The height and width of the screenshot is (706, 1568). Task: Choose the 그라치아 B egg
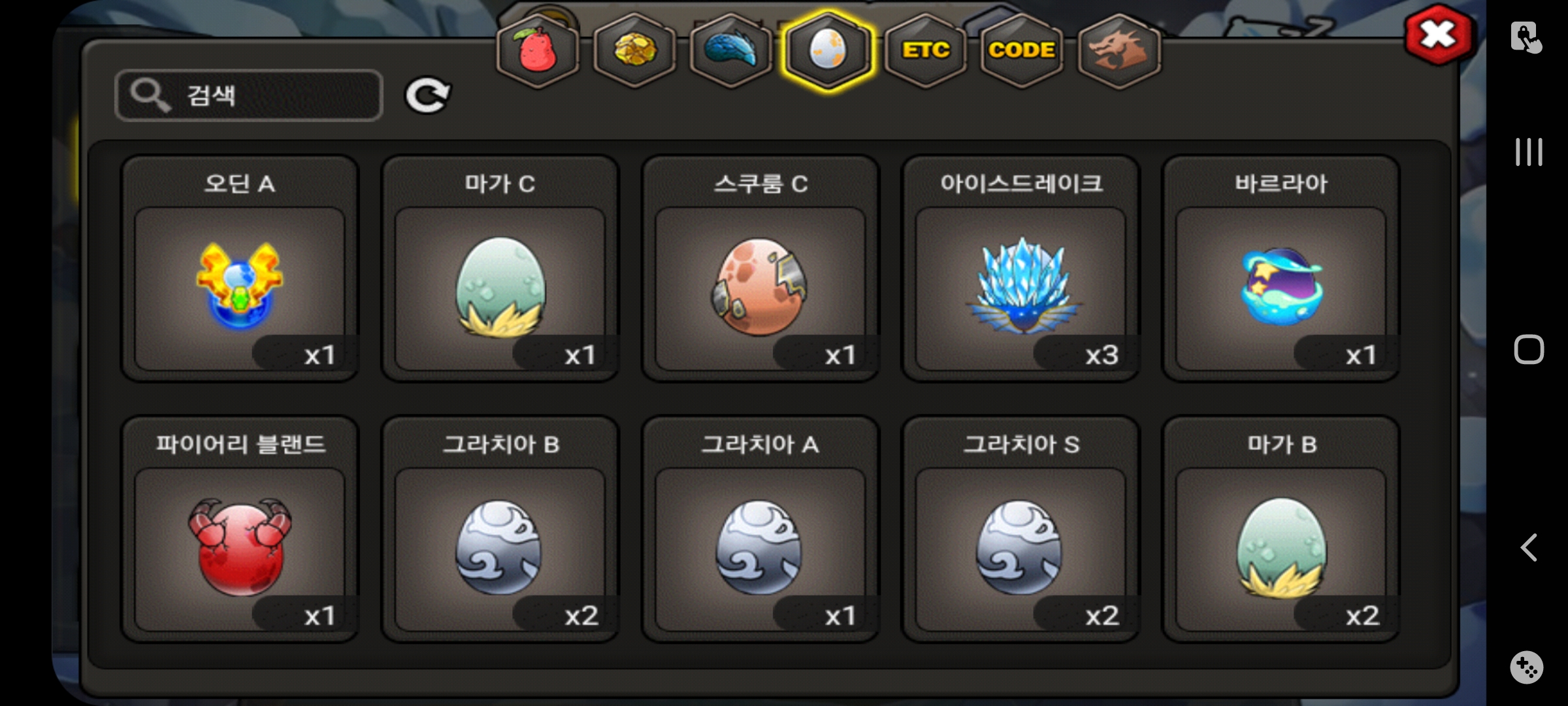pos(500,529)
